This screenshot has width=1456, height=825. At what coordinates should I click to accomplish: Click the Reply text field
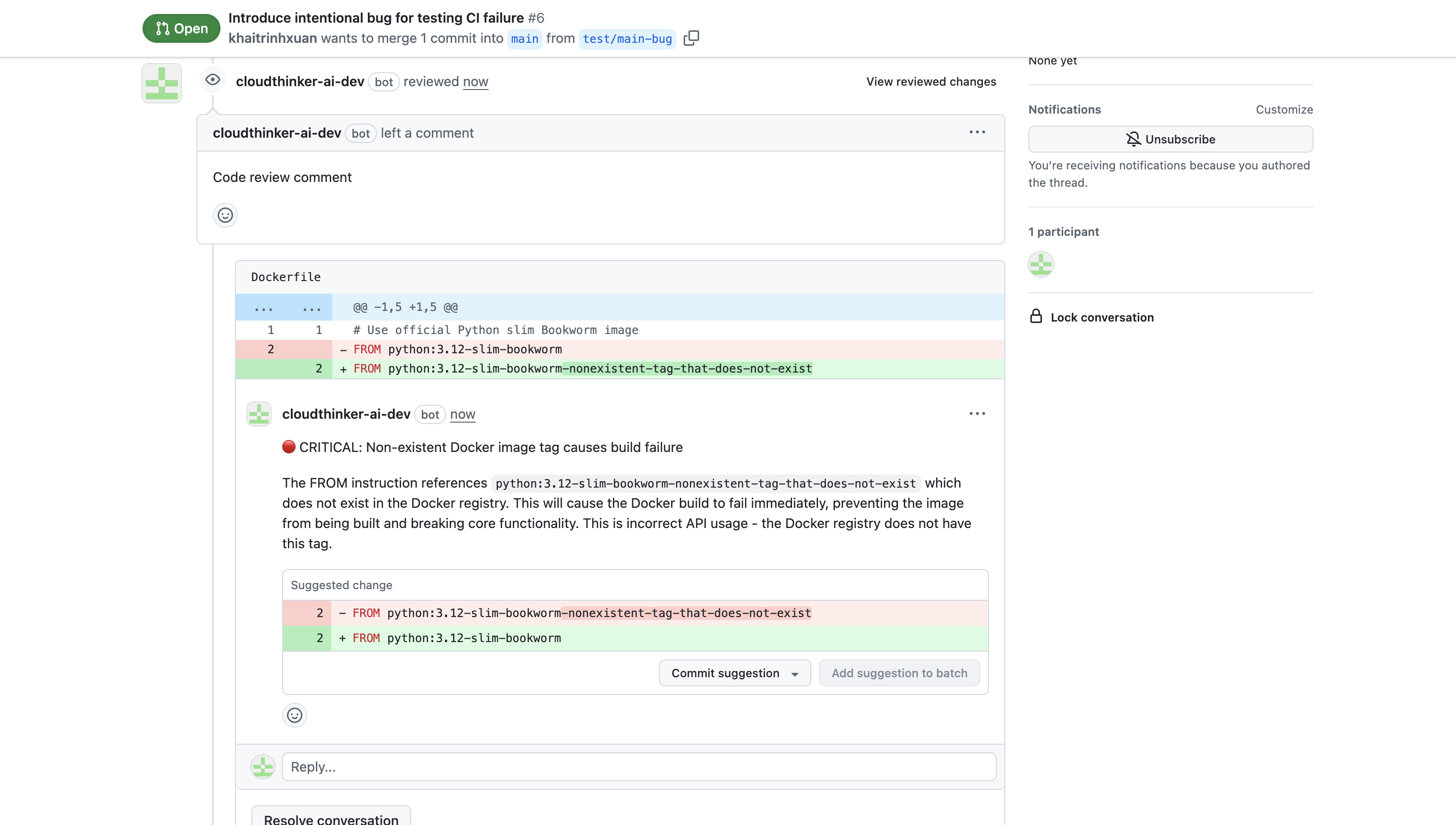click(x=639, y=766)
